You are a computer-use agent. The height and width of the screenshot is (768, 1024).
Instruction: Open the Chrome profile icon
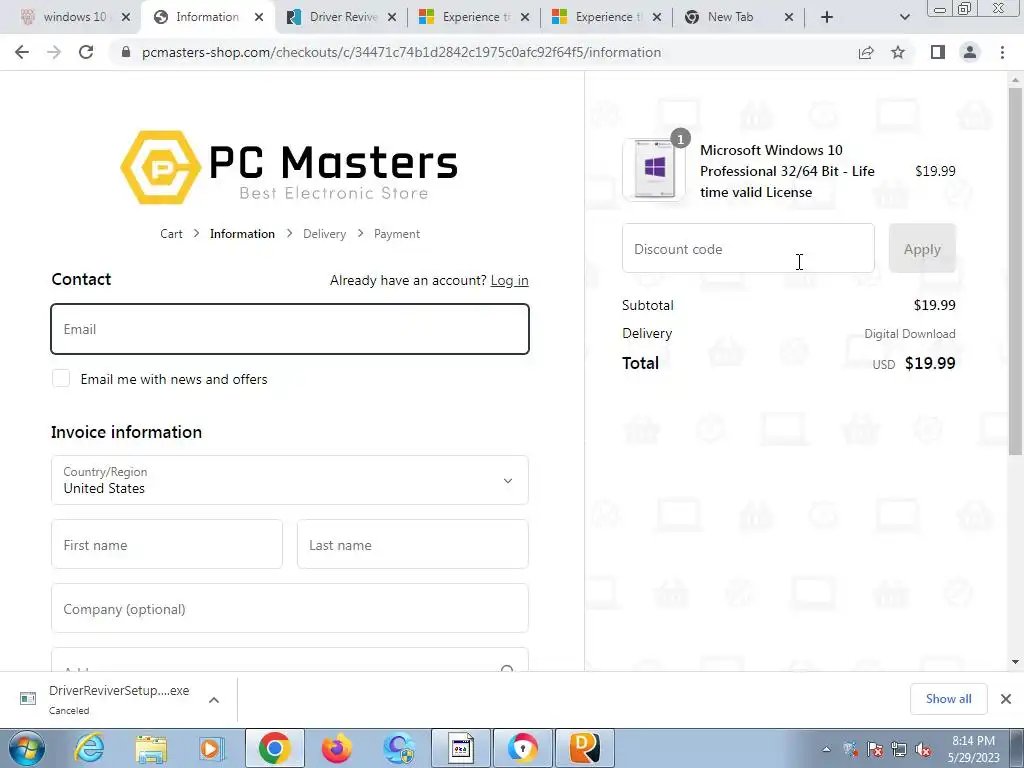coord(970,52)
